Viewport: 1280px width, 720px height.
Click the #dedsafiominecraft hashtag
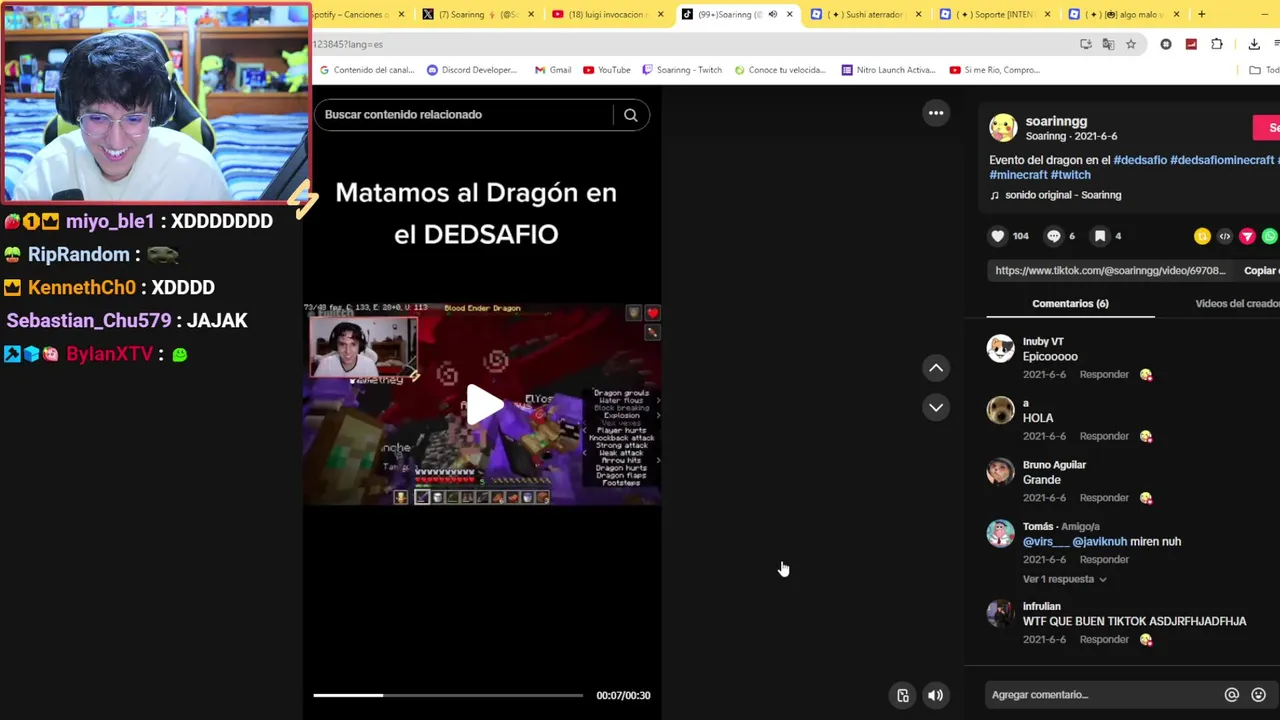click(x=1222, y=160)
